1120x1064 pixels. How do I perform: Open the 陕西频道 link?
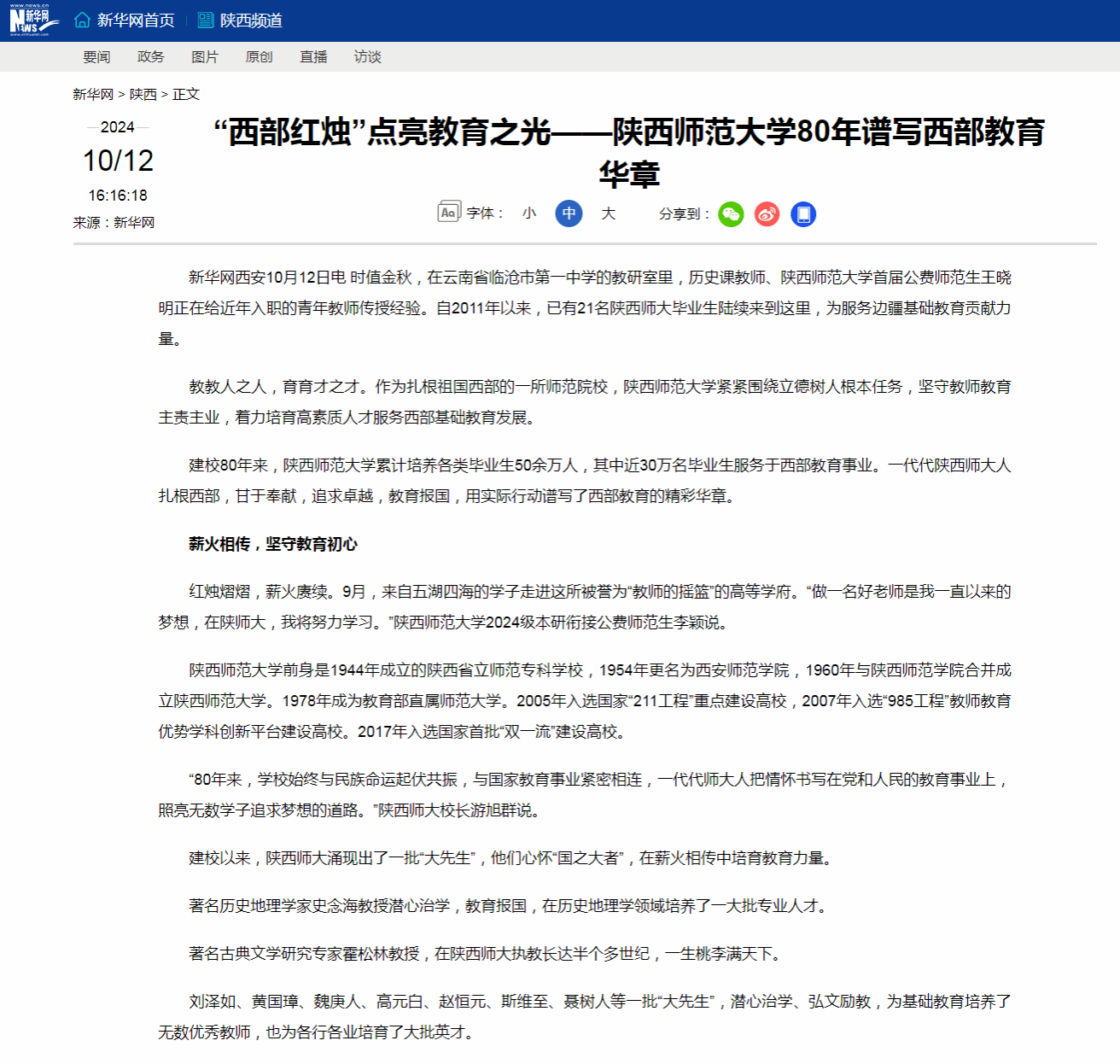(251, 20)
